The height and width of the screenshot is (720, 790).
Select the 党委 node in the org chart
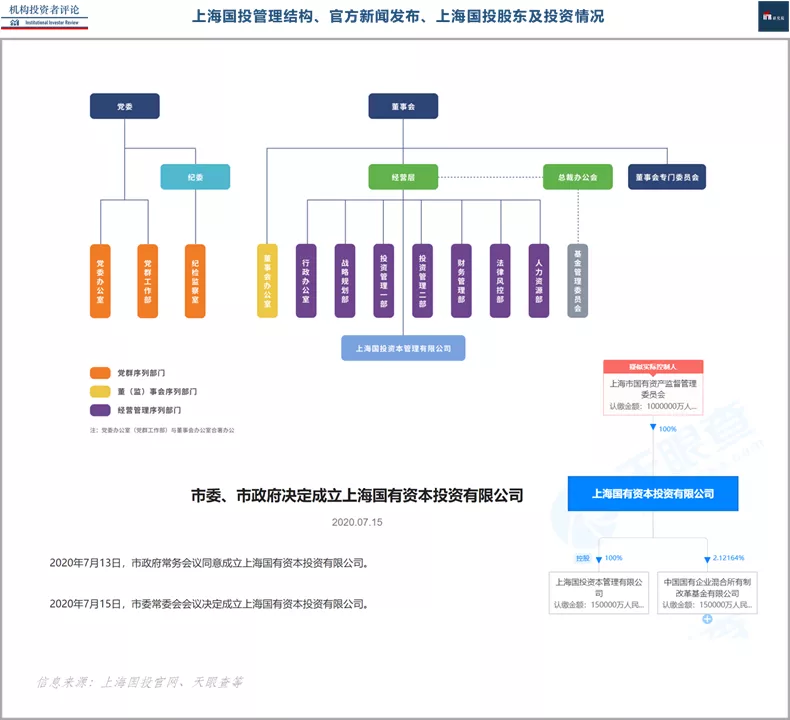[x=124, y=106]
